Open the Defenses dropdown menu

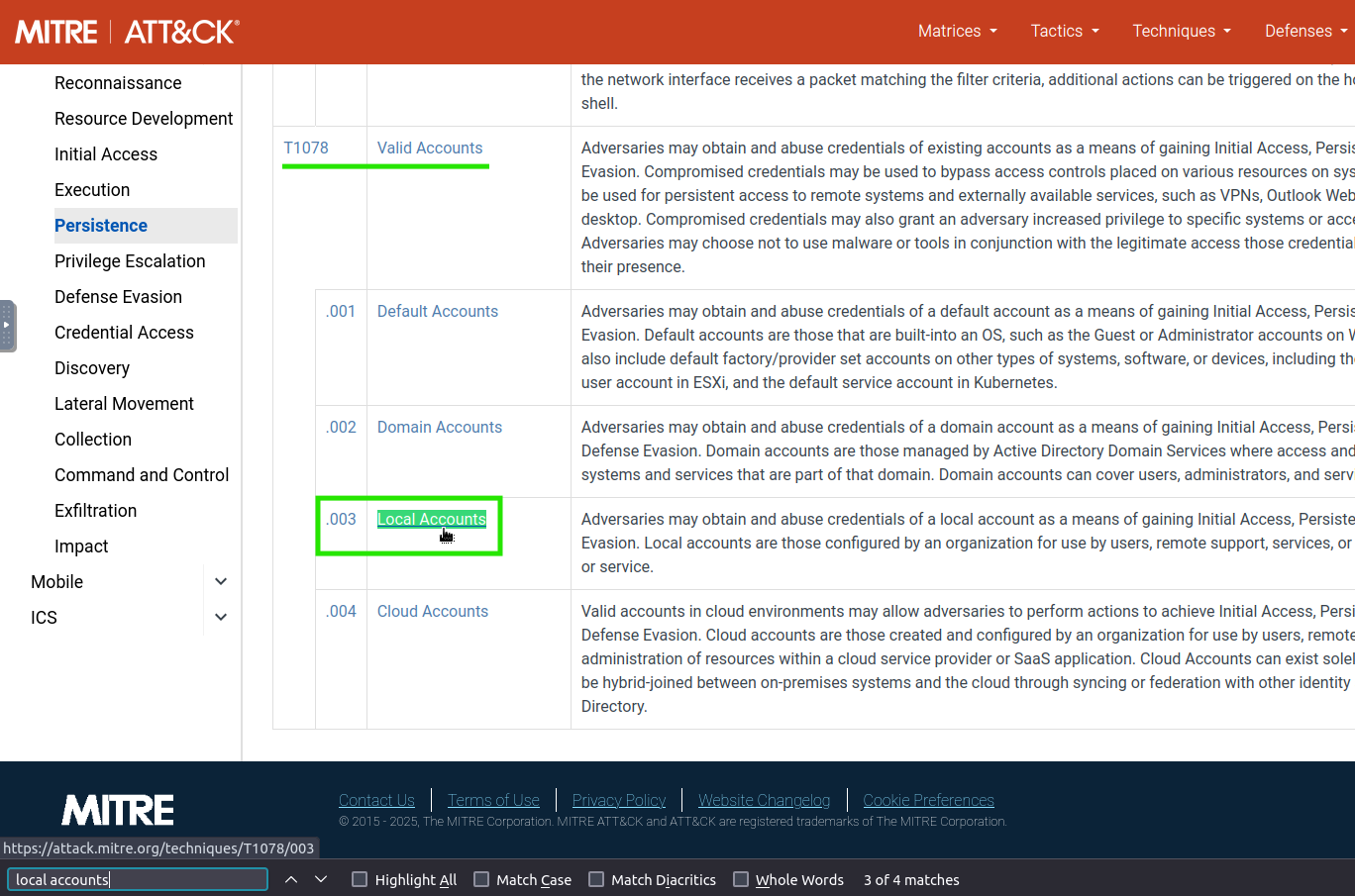[x=1306, y=31]
